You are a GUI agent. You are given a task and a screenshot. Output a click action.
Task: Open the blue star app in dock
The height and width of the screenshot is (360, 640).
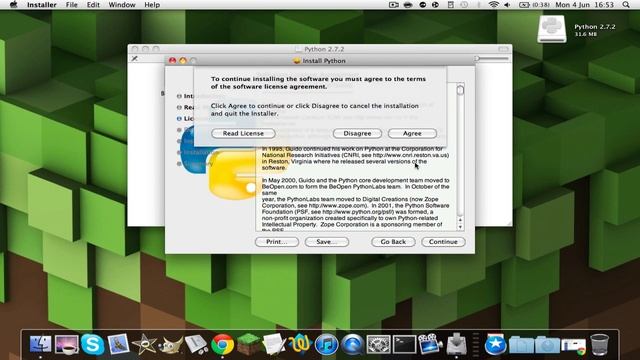[495, 344]
